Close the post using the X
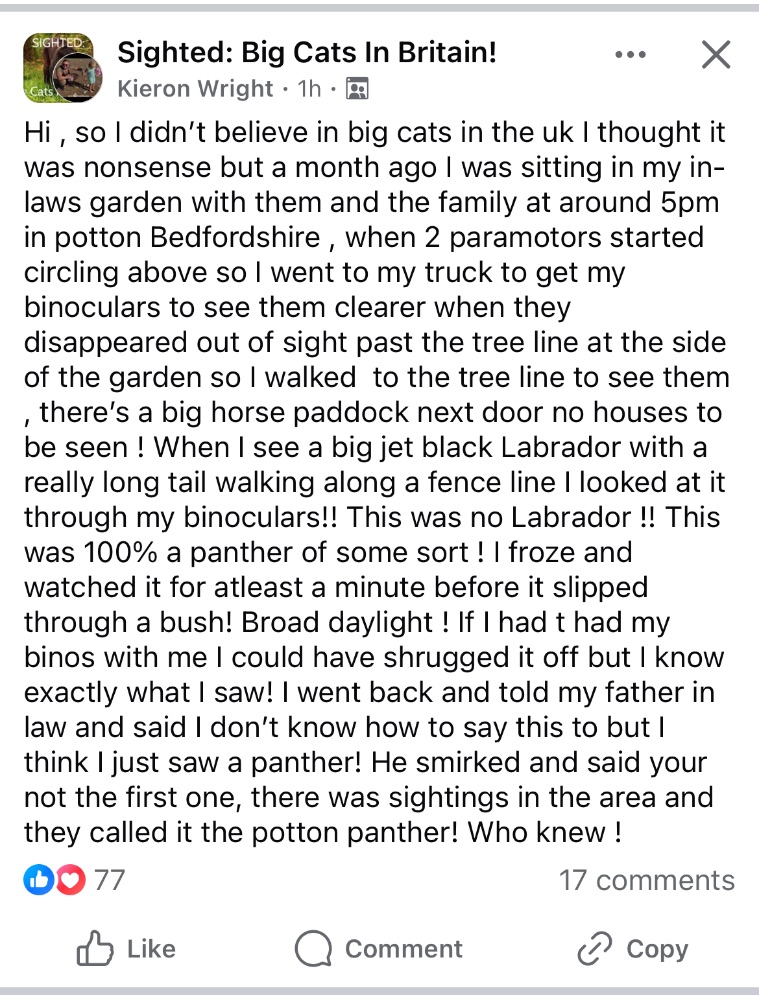The width and height of the screenshot is (759, 999). pos(716,55)
